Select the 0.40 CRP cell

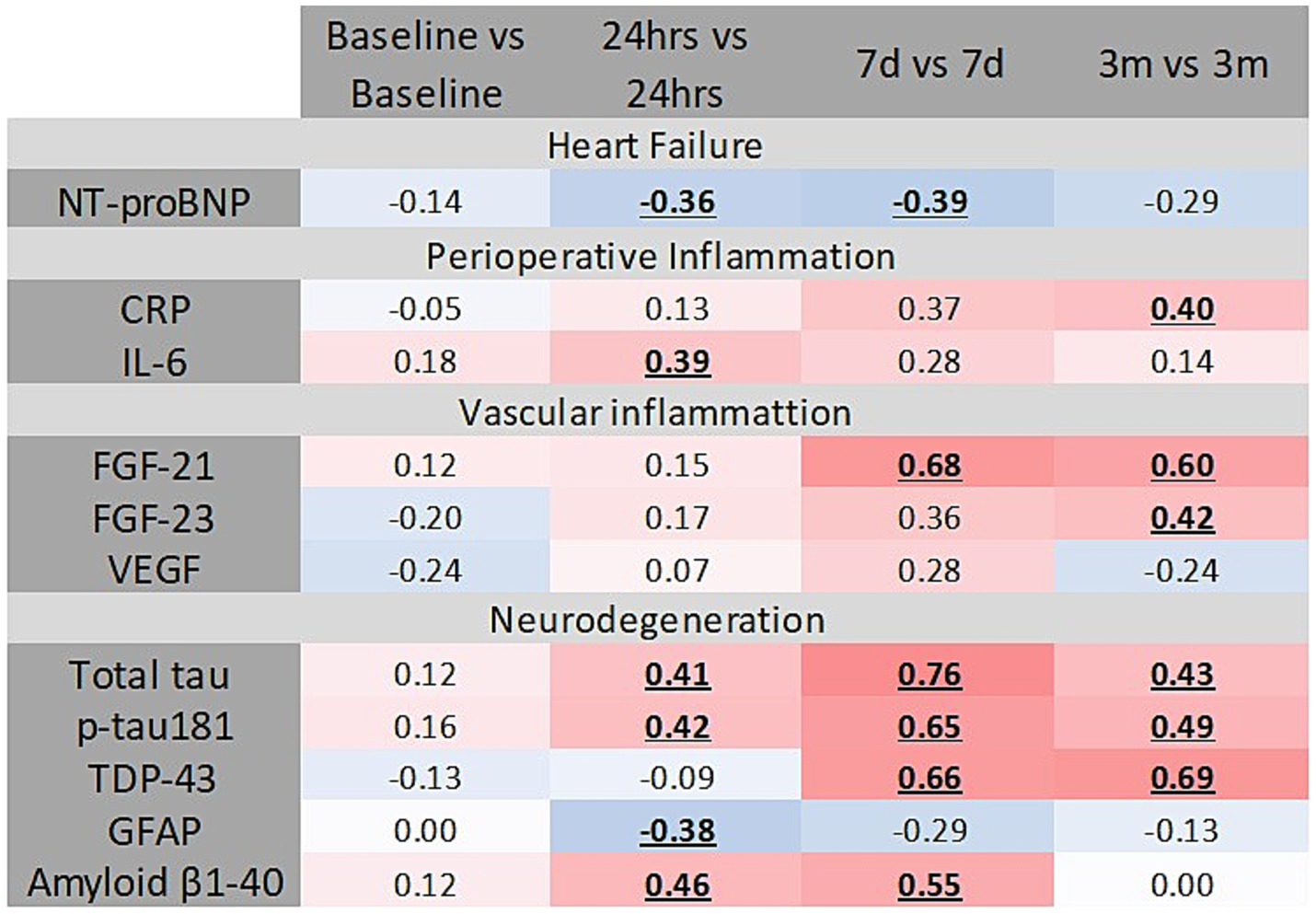1183,309
